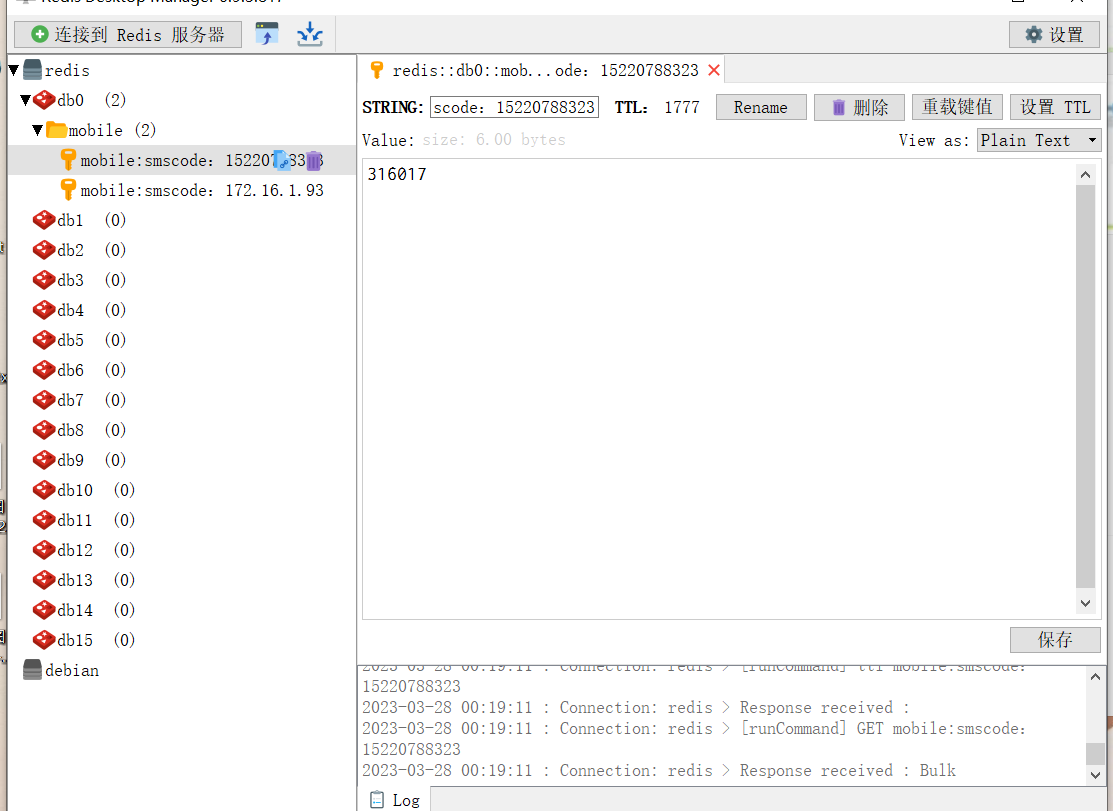Click the db12 database icon

click(44, 550)
